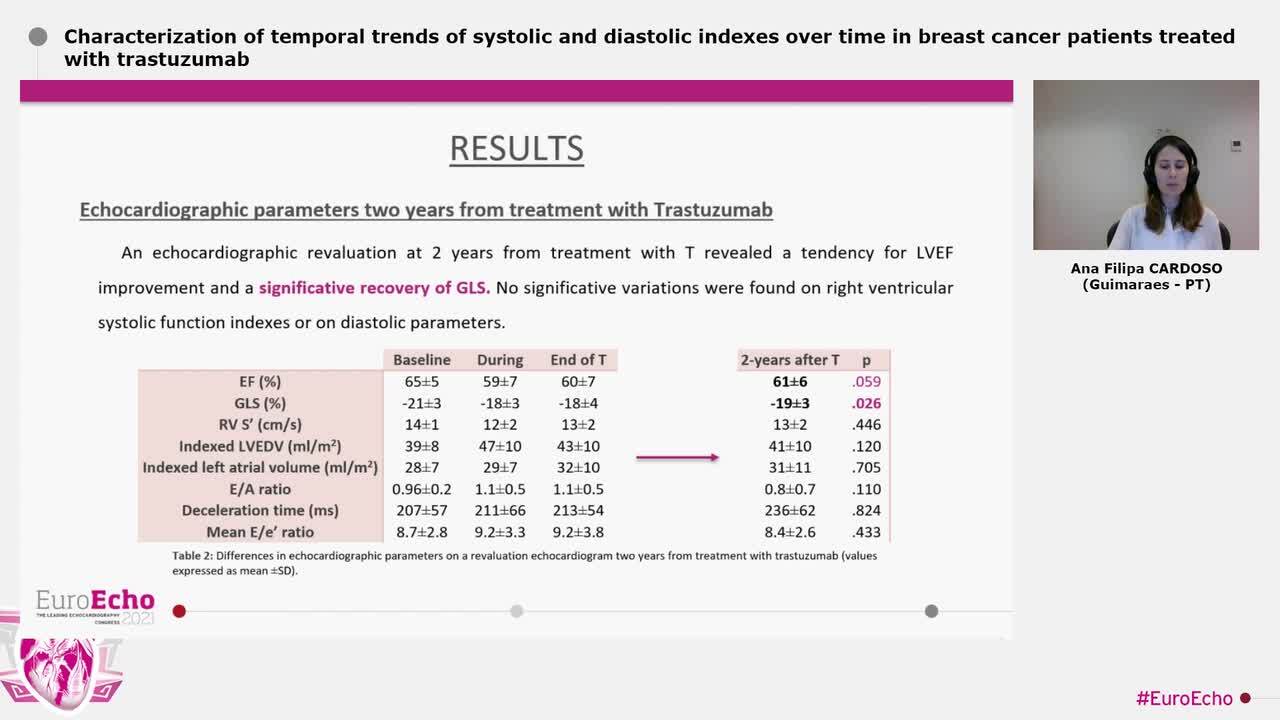Click the rightmost dark progress dot
The image size is (1280, 720).
click(x=932, y=611)
